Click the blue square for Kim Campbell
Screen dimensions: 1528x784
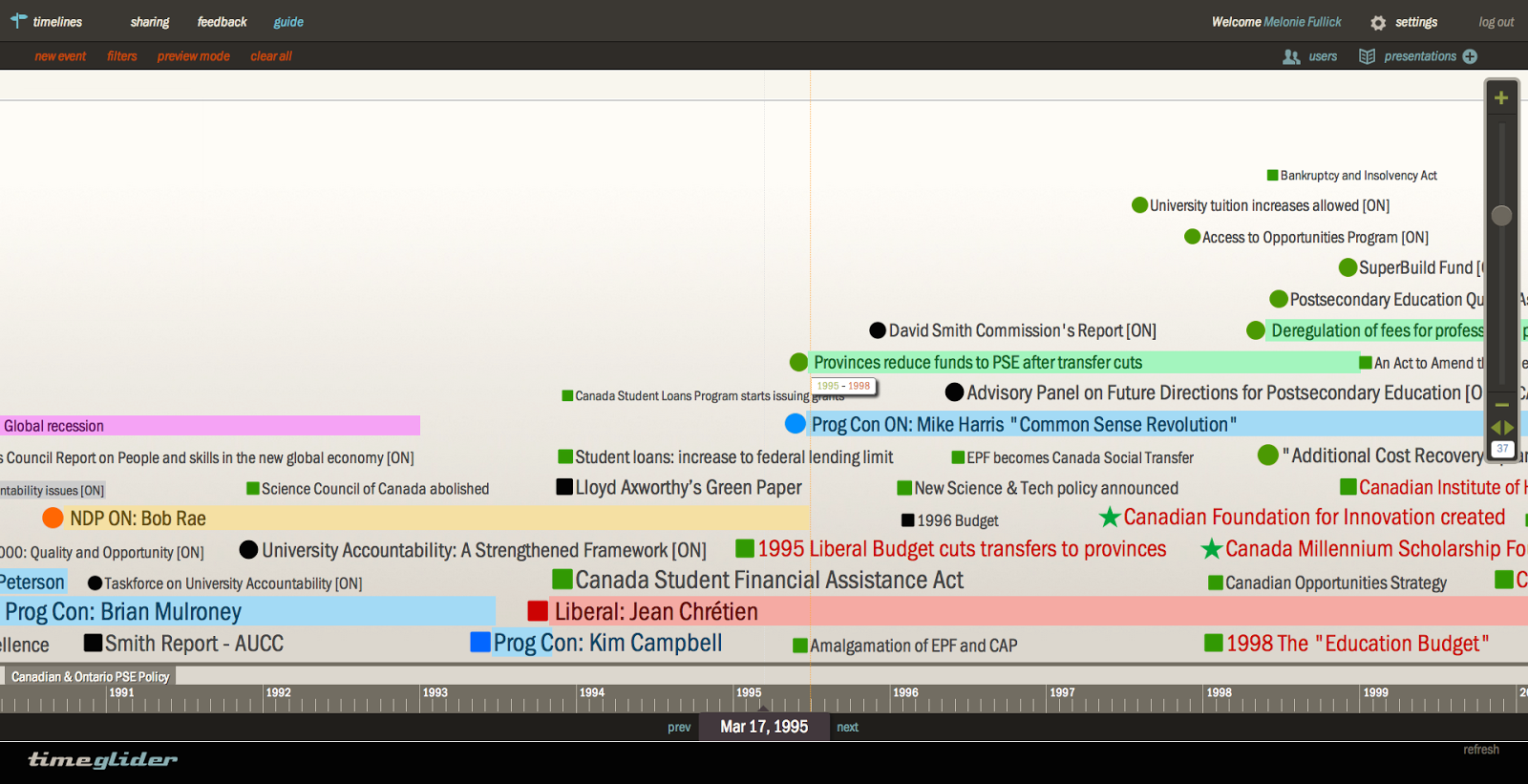pyautogui.click(x=480, y=642)
